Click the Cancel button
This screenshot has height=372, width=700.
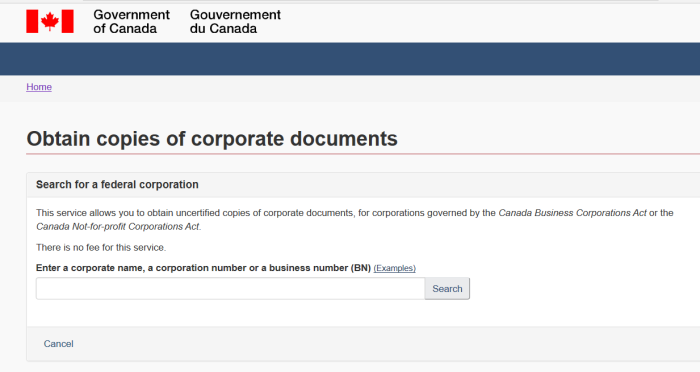click(x=58, y=344)
